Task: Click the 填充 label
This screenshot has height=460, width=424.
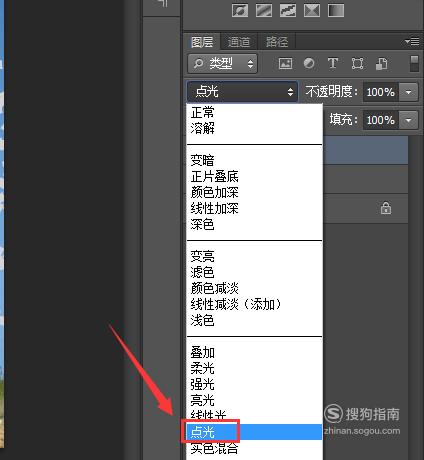Action: click(x=343, y=119)
